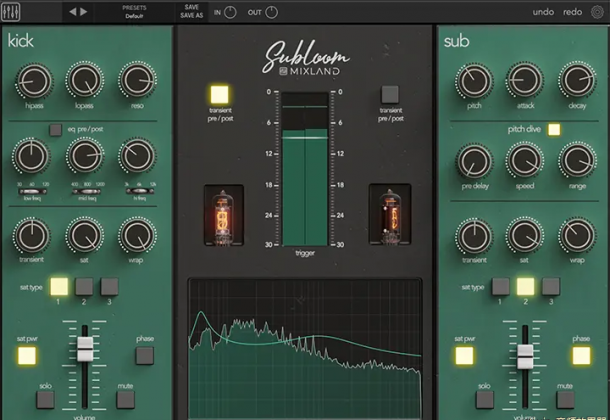Image resolution: width=610 pixels, height=420 pixels.
Task: Select sub sat type 3
Action: pos(551,287)
